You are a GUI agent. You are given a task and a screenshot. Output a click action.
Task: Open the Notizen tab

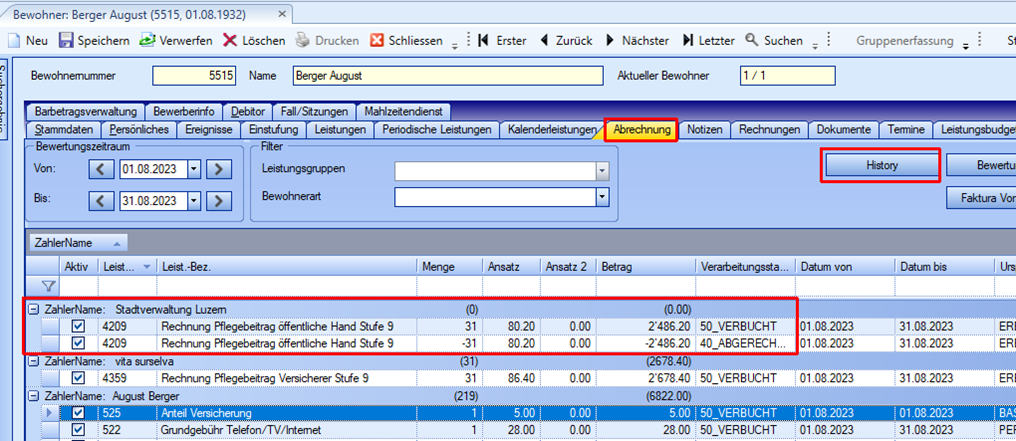click(x=704, y=130)
